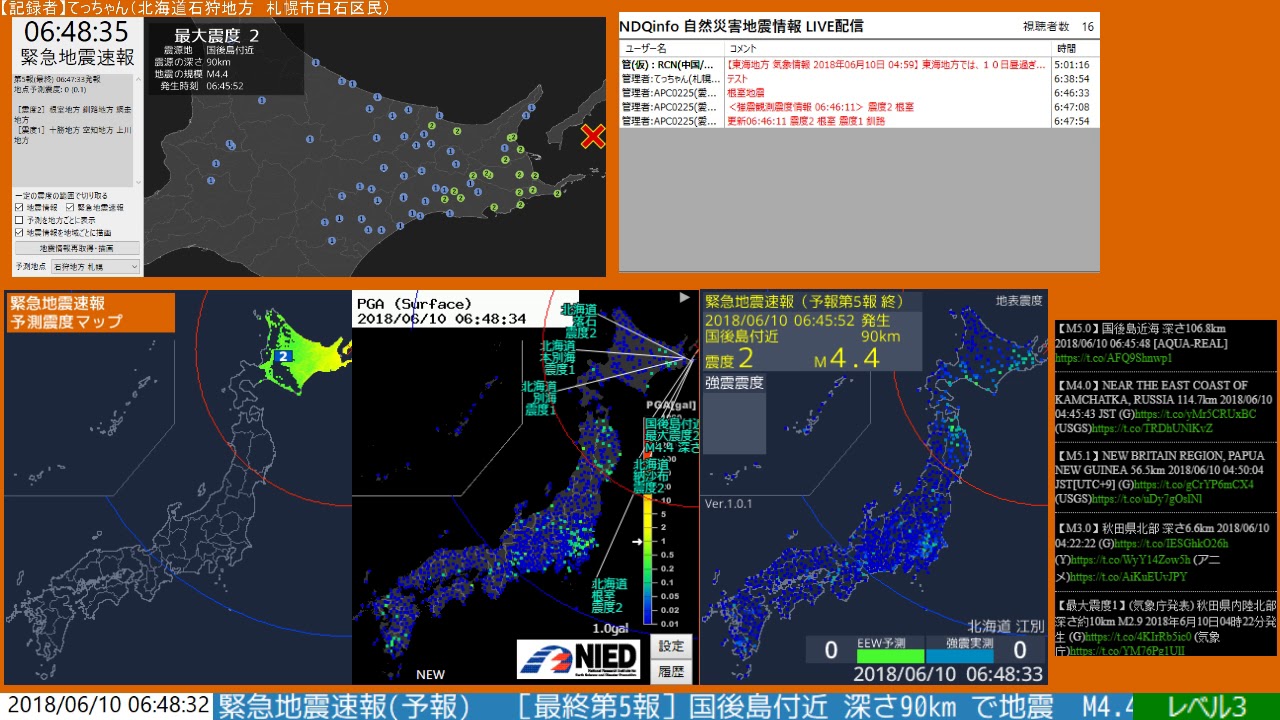The image size is (1280, 720).
Task: Click the NIED logo
Action: pyautogui.click(x=578, y=658)
